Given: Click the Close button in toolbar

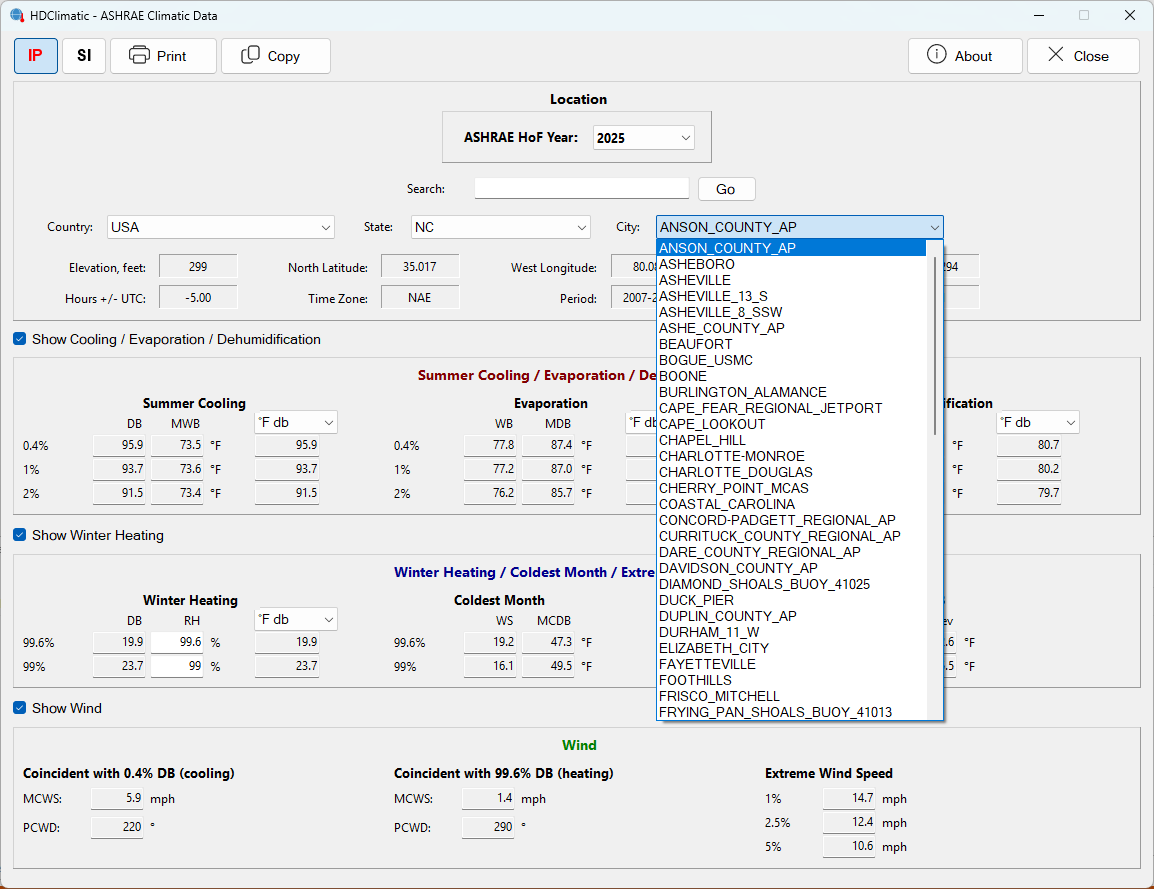Looking at the screenshot, I should (1083, 56).
